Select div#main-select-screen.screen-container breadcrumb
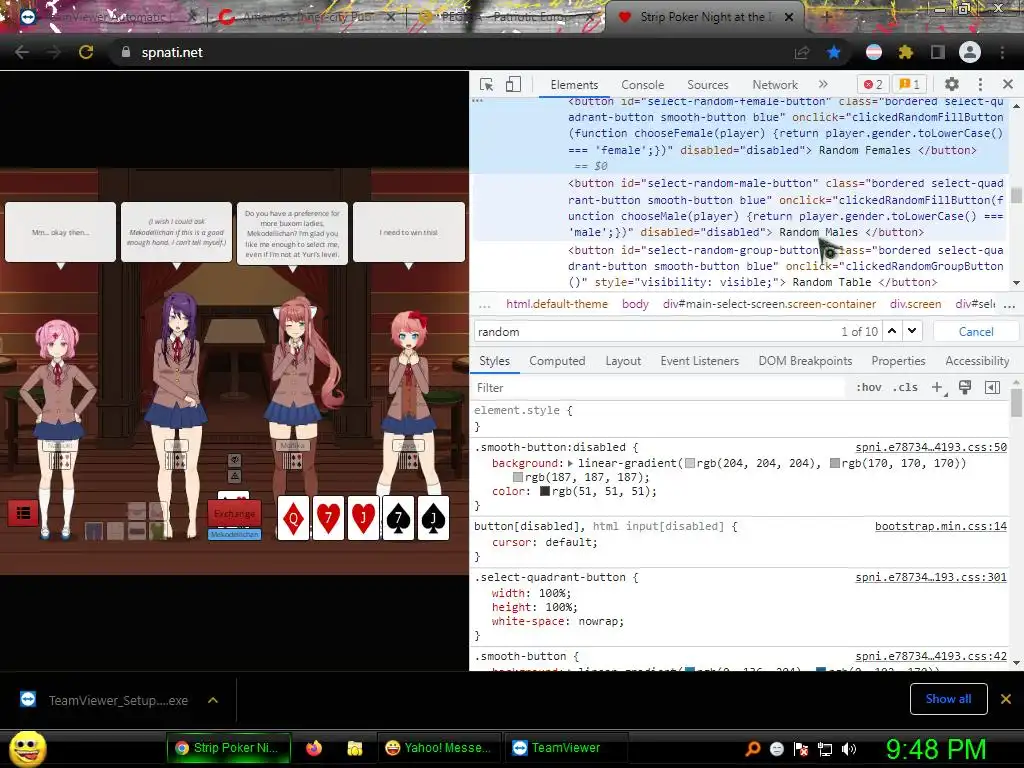The width and height of the screenshot is (1024, 768). pyautogui.click(x=769, y=304)
